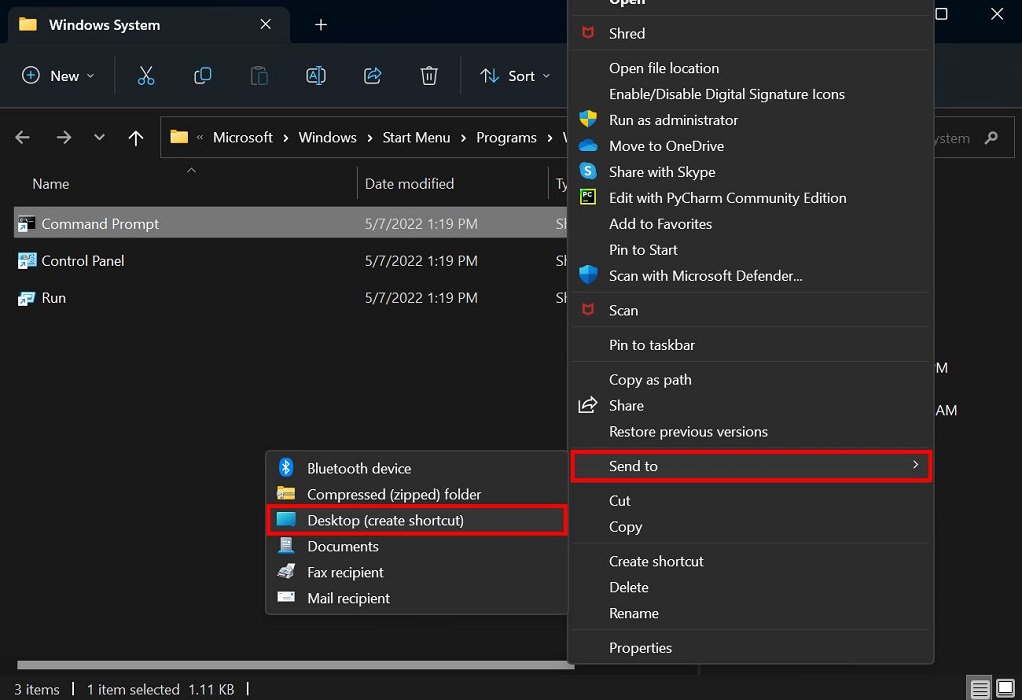Click the Cut scissors icon in toolbar

(x=146, y=76)
